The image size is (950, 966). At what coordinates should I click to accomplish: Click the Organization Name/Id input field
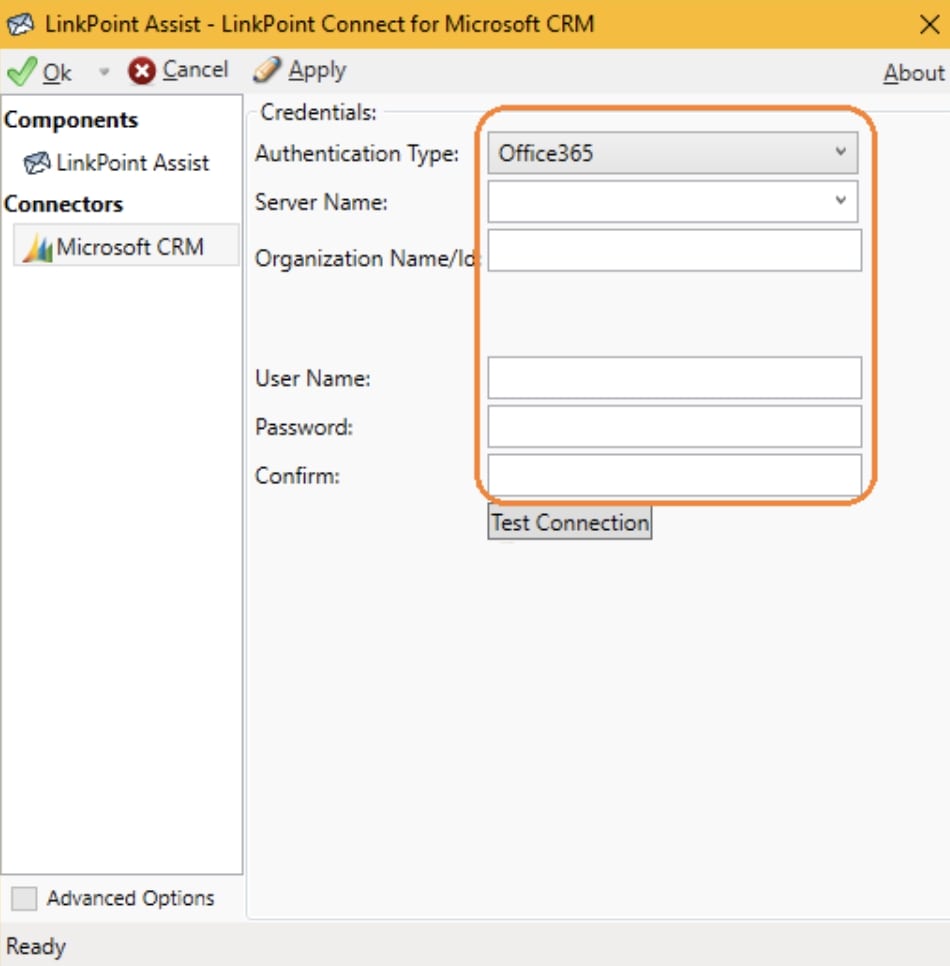click(x=675, y=250)
